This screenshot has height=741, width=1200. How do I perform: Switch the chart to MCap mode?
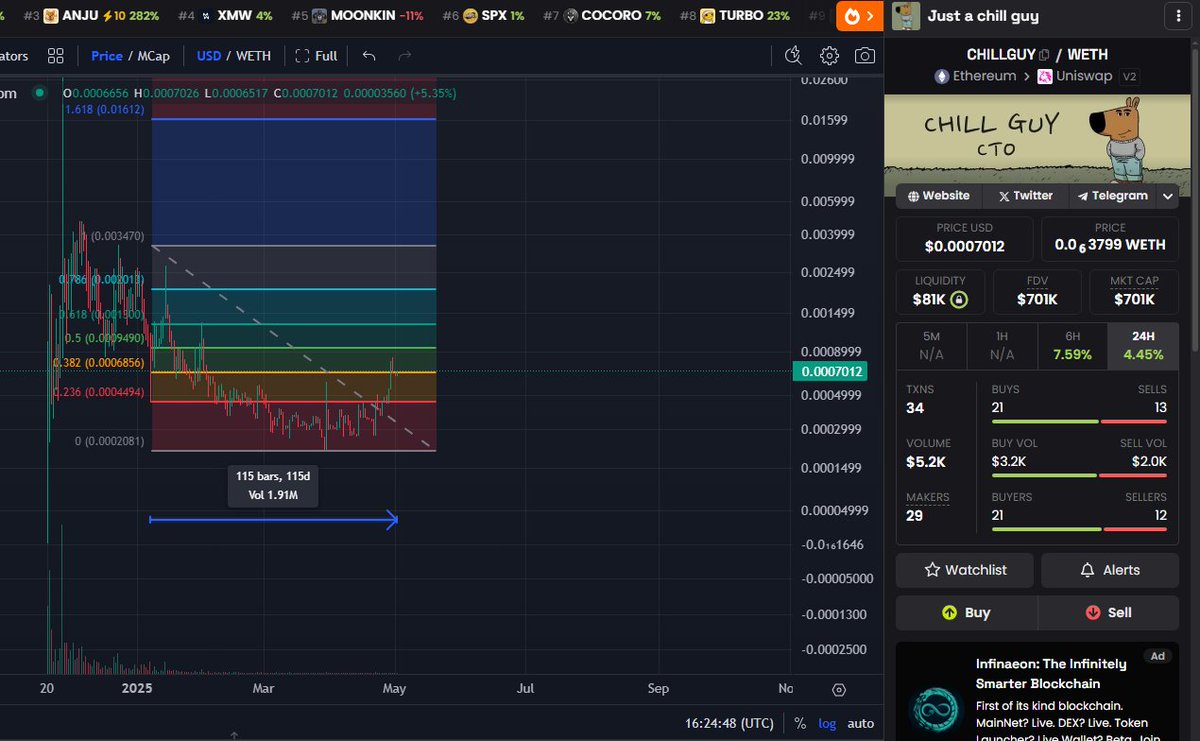pyautogui.click(x=152, y=56)
